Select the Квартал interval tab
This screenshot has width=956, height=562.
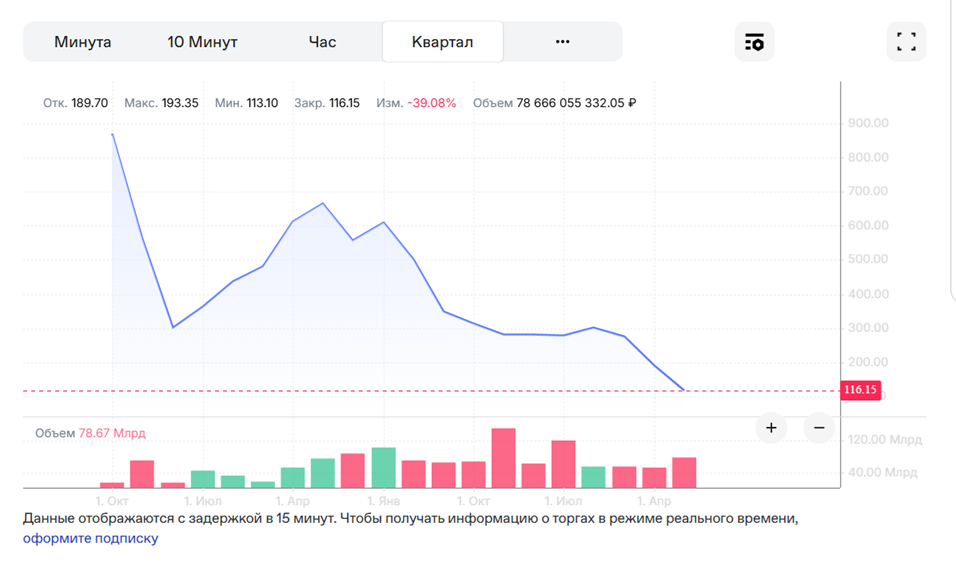coord(443,42)
